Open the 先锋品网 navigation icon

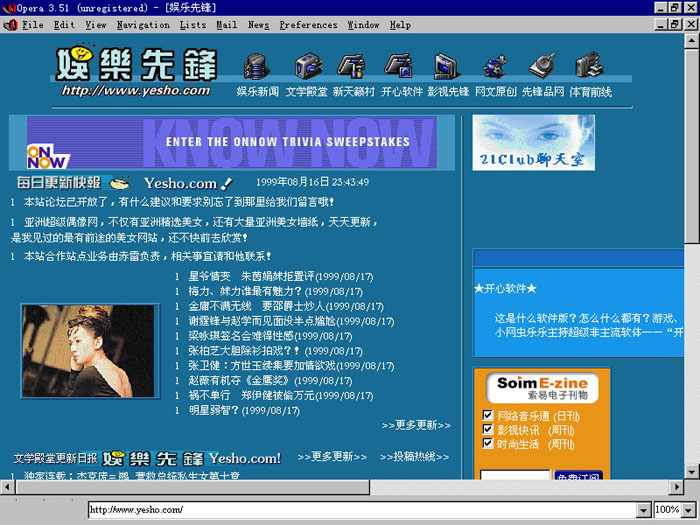tap(542, 66)
